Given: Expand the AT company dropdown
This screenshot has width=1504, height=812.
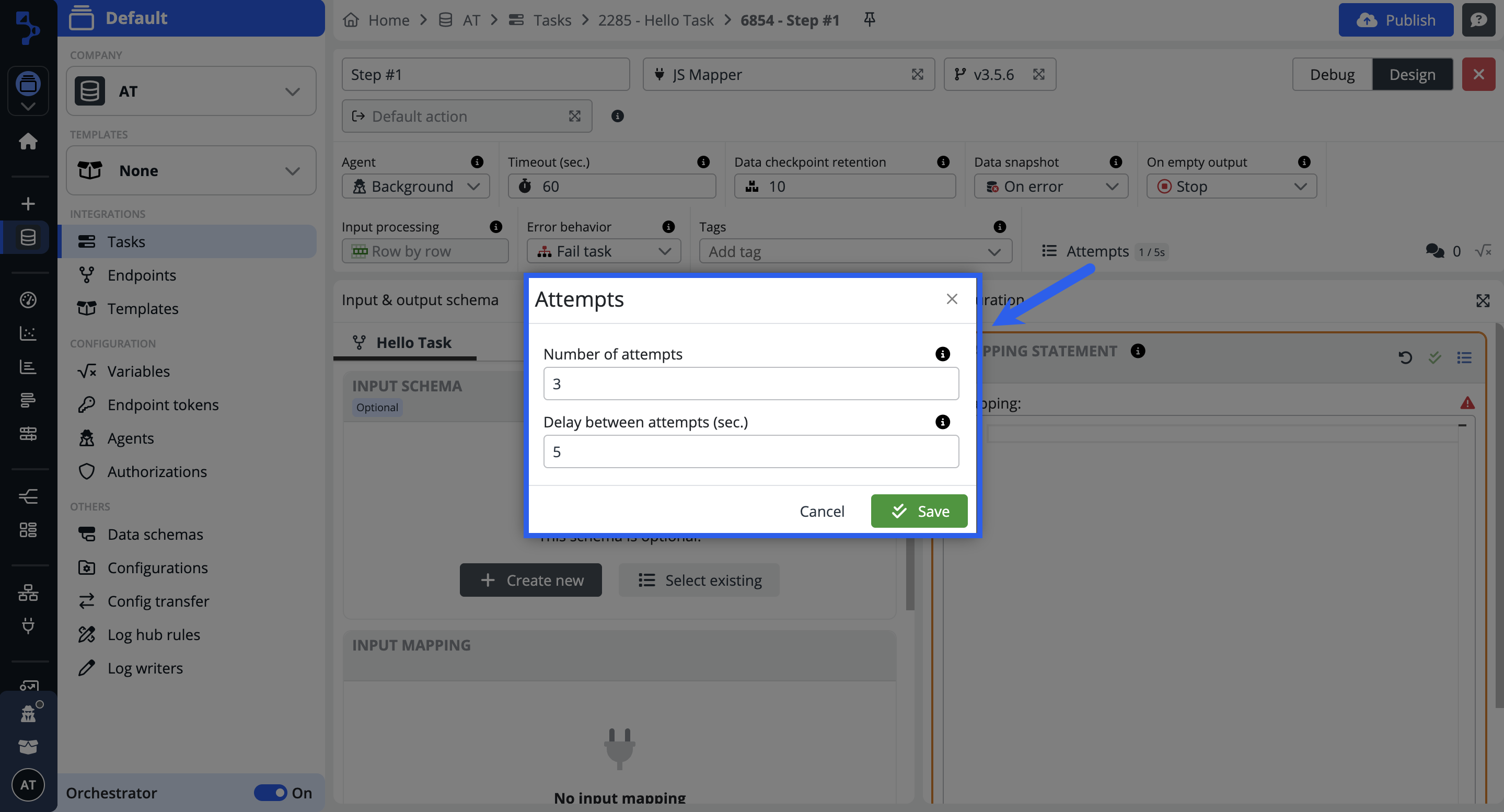Looking at the screenshot, I should (x=191, y=91).
